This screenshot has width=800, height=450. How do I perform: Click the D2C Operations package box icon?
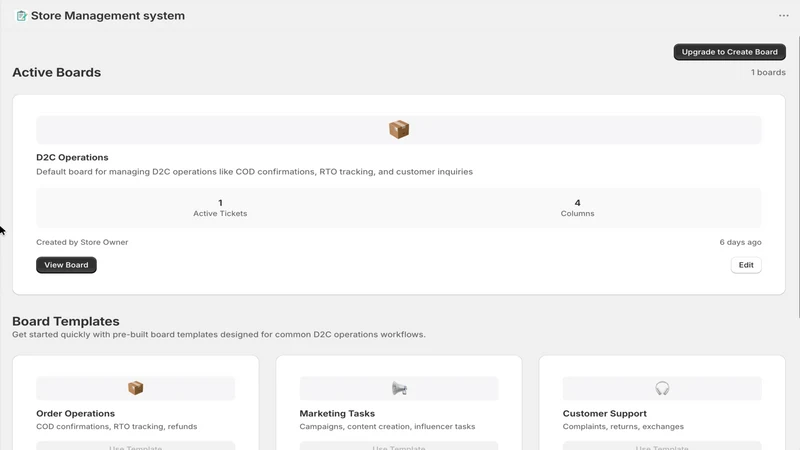(x=399, y=130)
